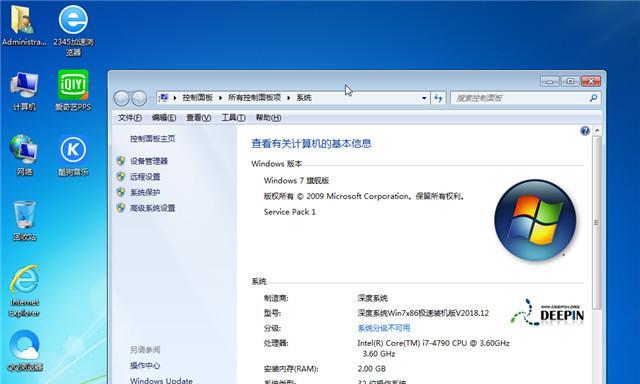Click the shield icon beside 设备管理器
This screenshot has height=384, width=640.
[121, 161]
